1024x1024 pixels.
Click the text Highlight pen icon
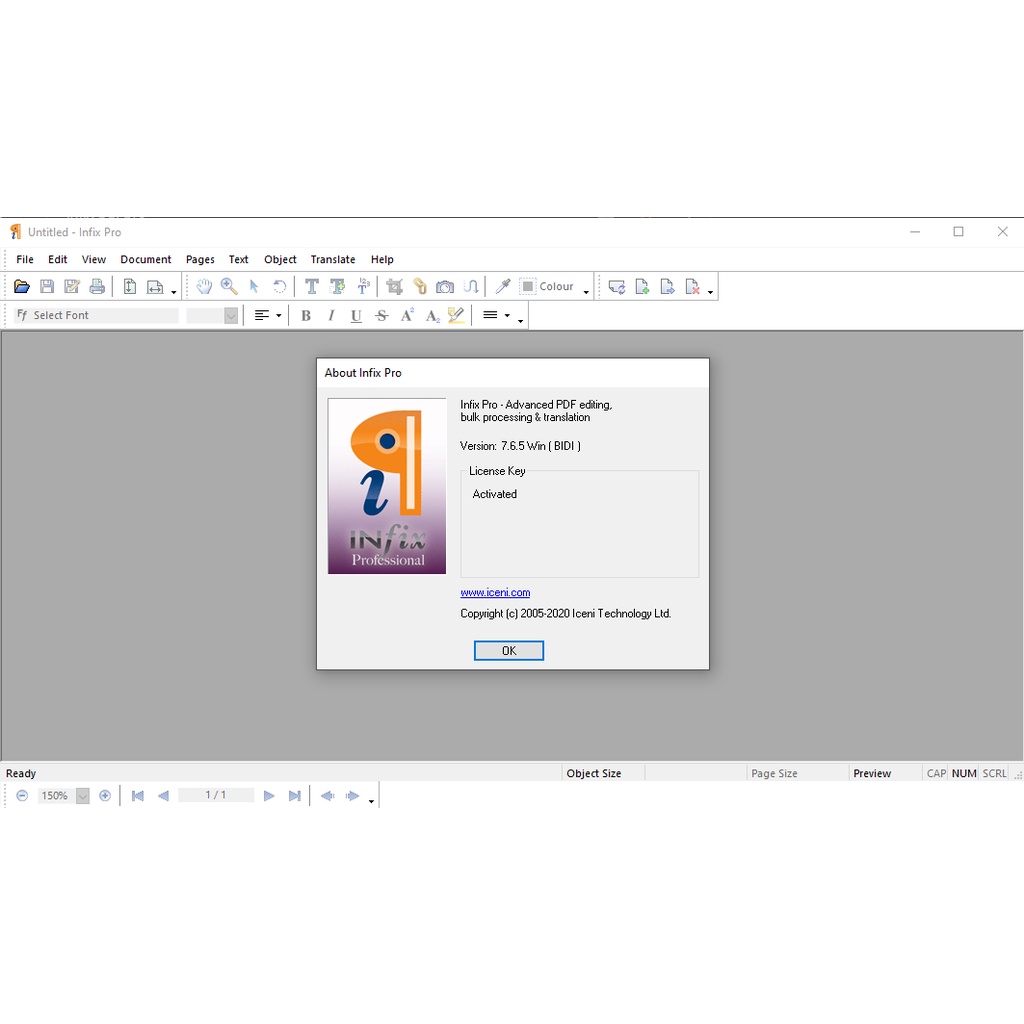(x=456, y=315)
